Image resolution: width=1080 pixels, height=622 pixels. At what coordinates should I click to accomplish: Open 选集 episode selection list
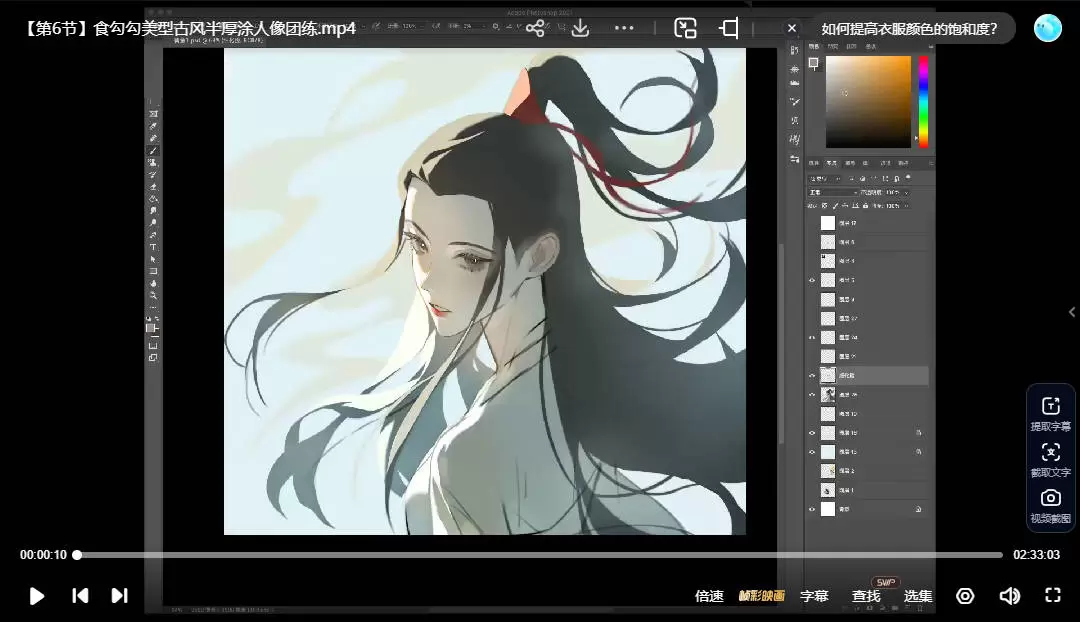(x=918, y=596)
